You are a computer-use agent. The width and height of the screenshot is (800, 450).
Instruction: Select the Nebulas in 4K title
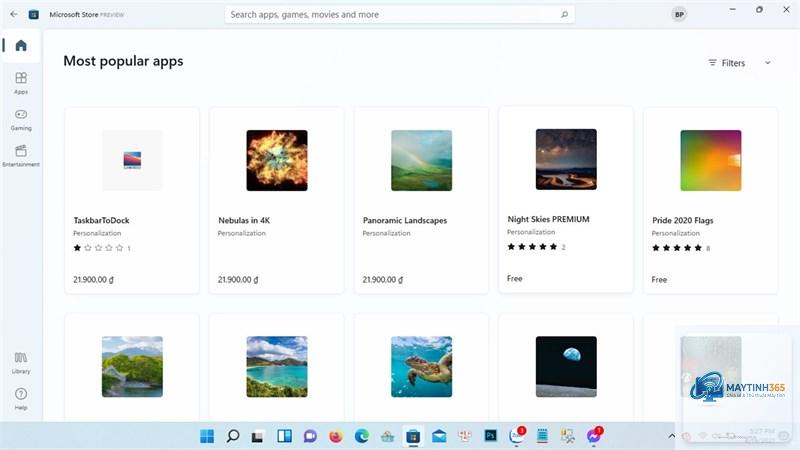tap(244, 220)
